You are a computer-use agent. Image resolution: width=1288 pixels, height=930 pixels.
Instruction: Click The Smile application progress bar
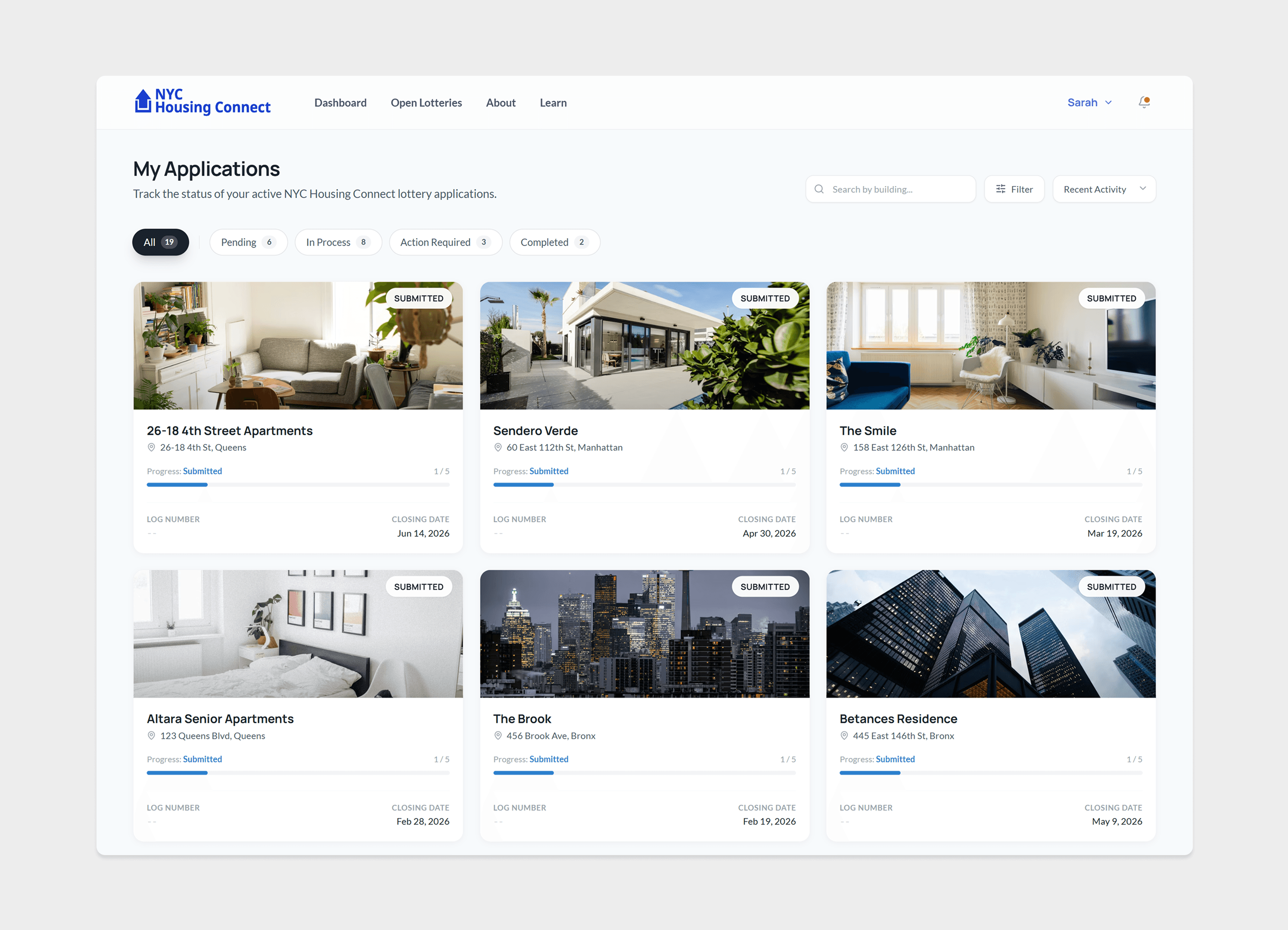(990, 485)
